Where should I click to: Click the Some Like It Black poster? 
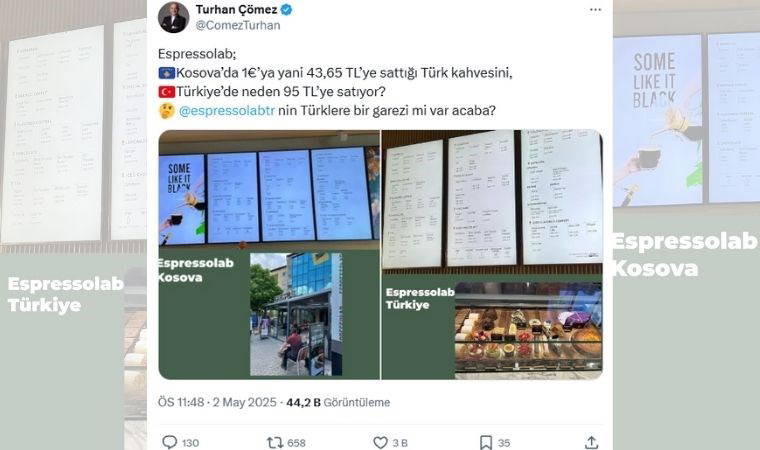point(182,199)
